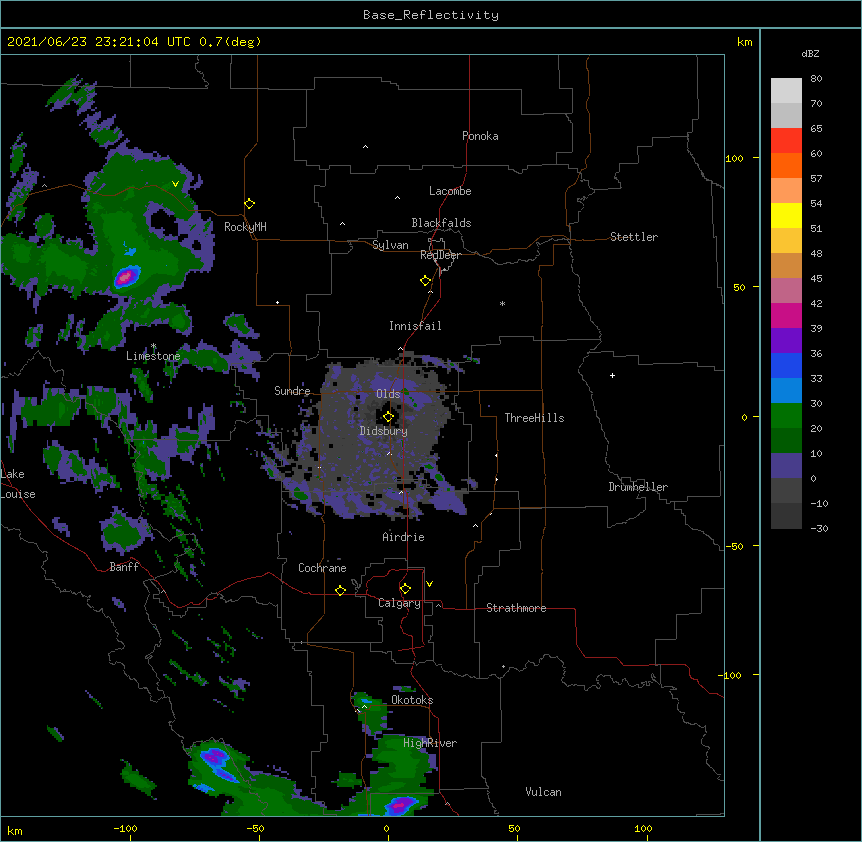The image size is (862, 842).
Task: Click the top-right km unit label
Action: (x=745, y=42)
